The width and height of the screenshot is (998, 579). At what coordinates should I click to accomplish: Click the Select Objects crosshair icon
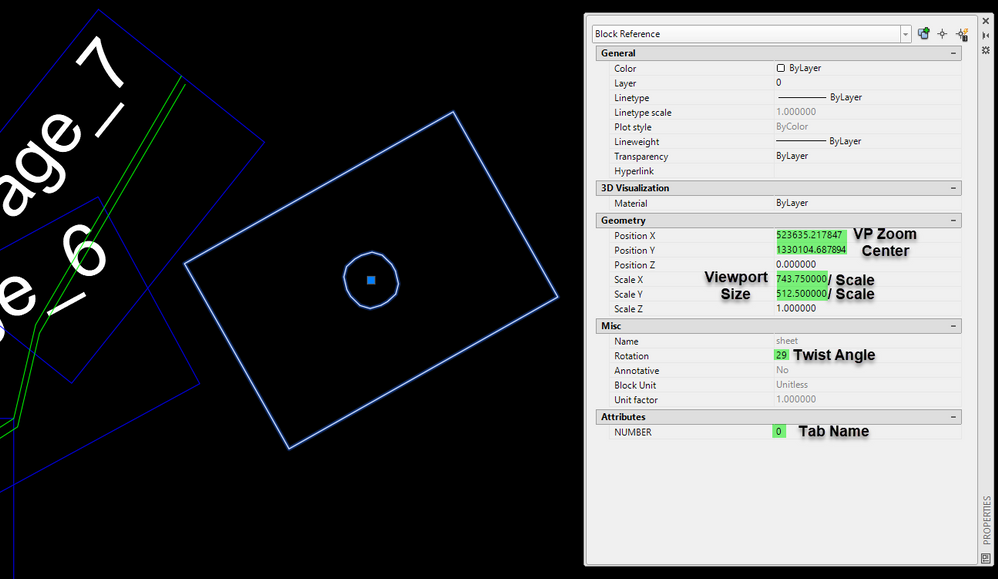943,34
